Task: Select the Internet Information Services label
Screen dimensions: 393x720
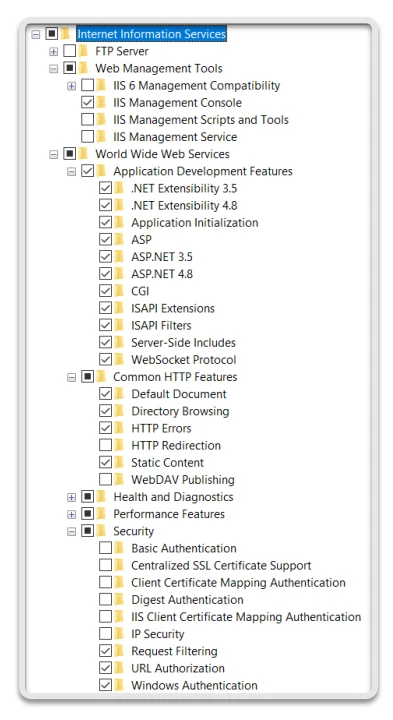Action: (152, 34)
